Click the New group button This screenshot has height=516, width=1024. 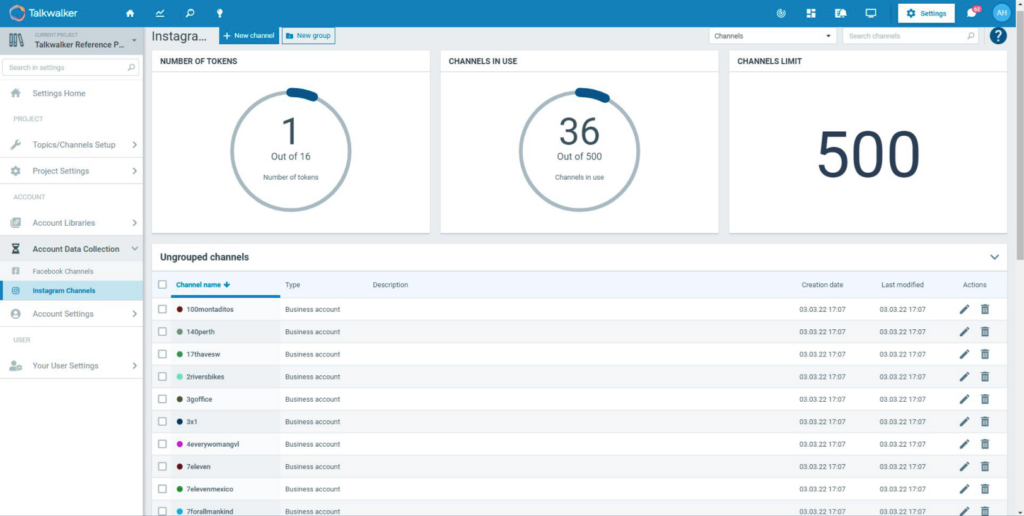pyautogui.click(x=308, y=36)
